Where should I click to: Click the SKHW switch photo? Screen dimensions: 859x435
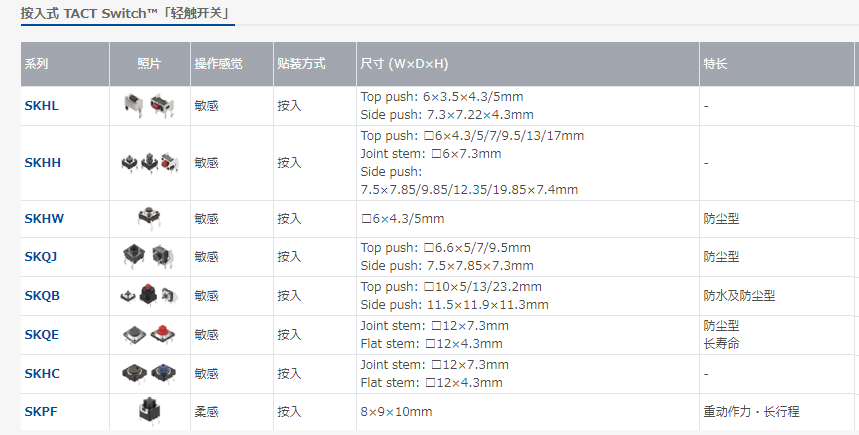tap(149, 218)
